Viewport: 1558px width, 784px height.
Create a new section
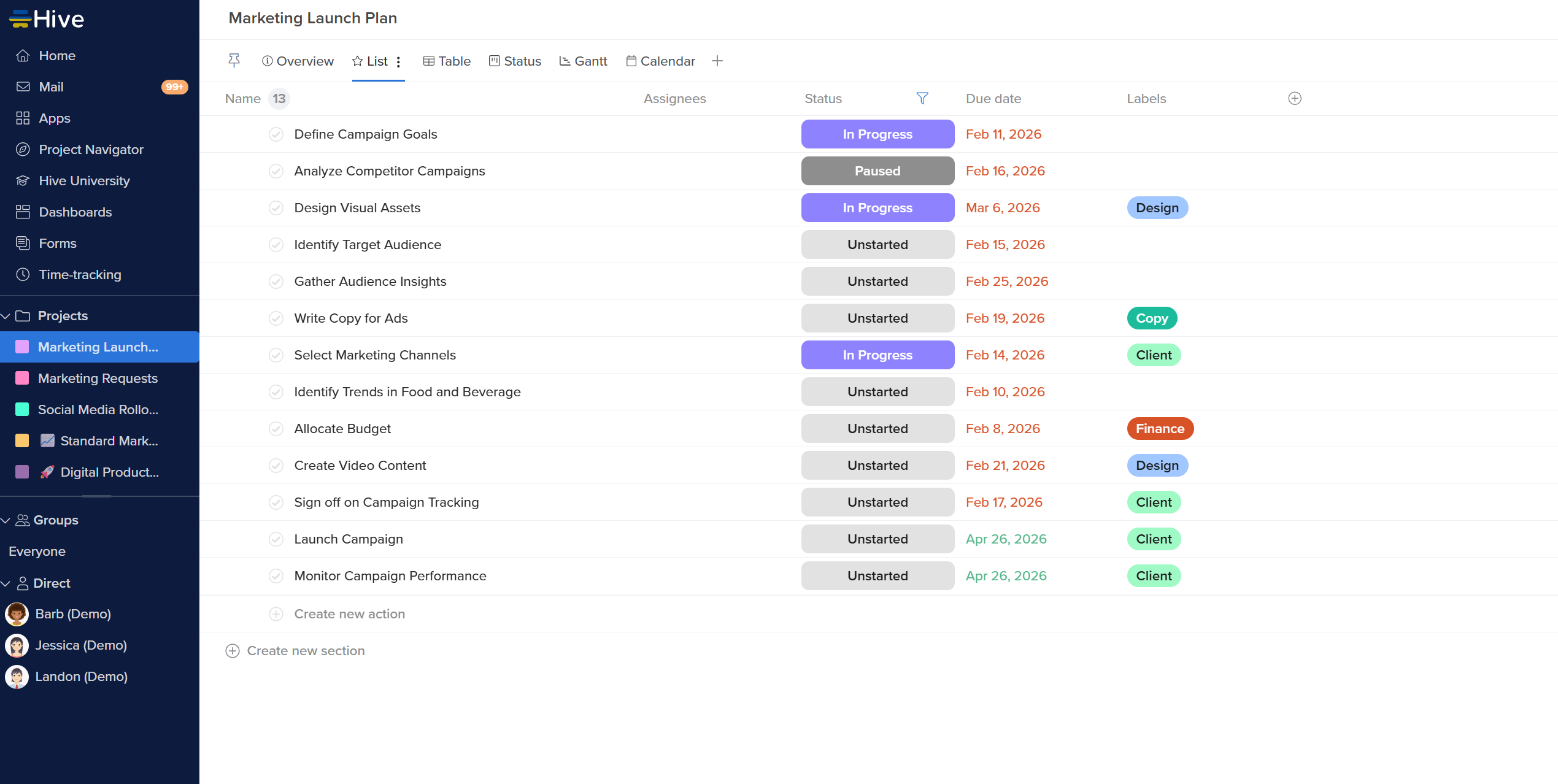[x=295, y=650]
